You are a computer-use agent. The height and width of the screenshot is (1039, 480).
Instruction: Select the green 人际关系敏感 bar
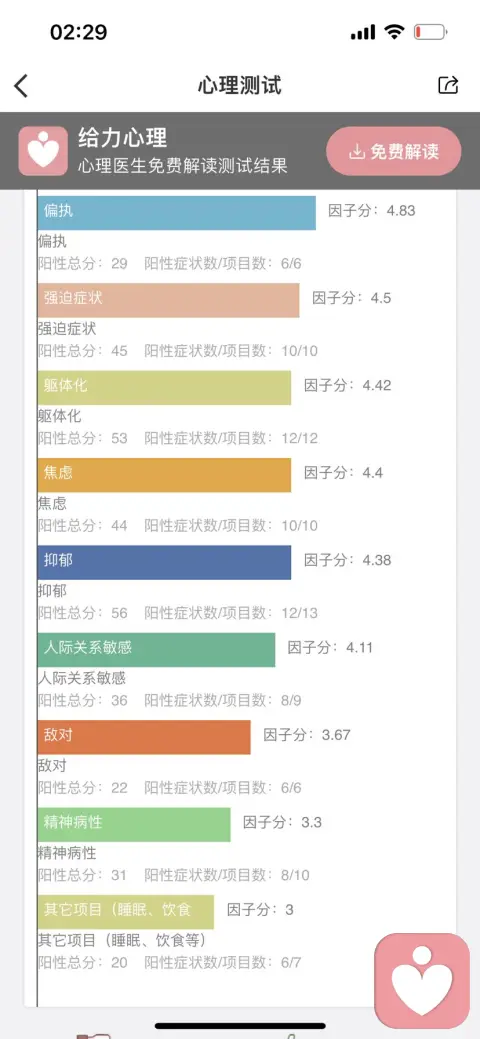(156, 649)
